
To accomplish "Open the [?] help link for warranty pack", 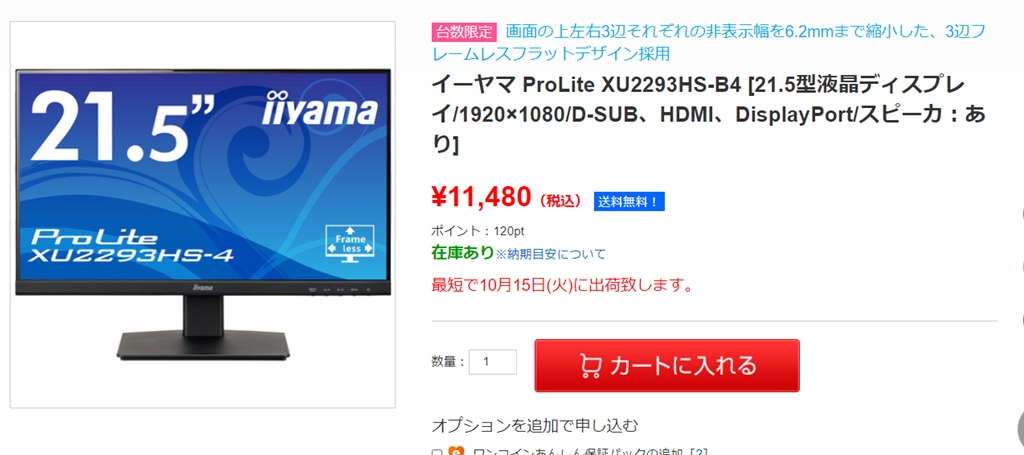I will (x=699, y=452).
